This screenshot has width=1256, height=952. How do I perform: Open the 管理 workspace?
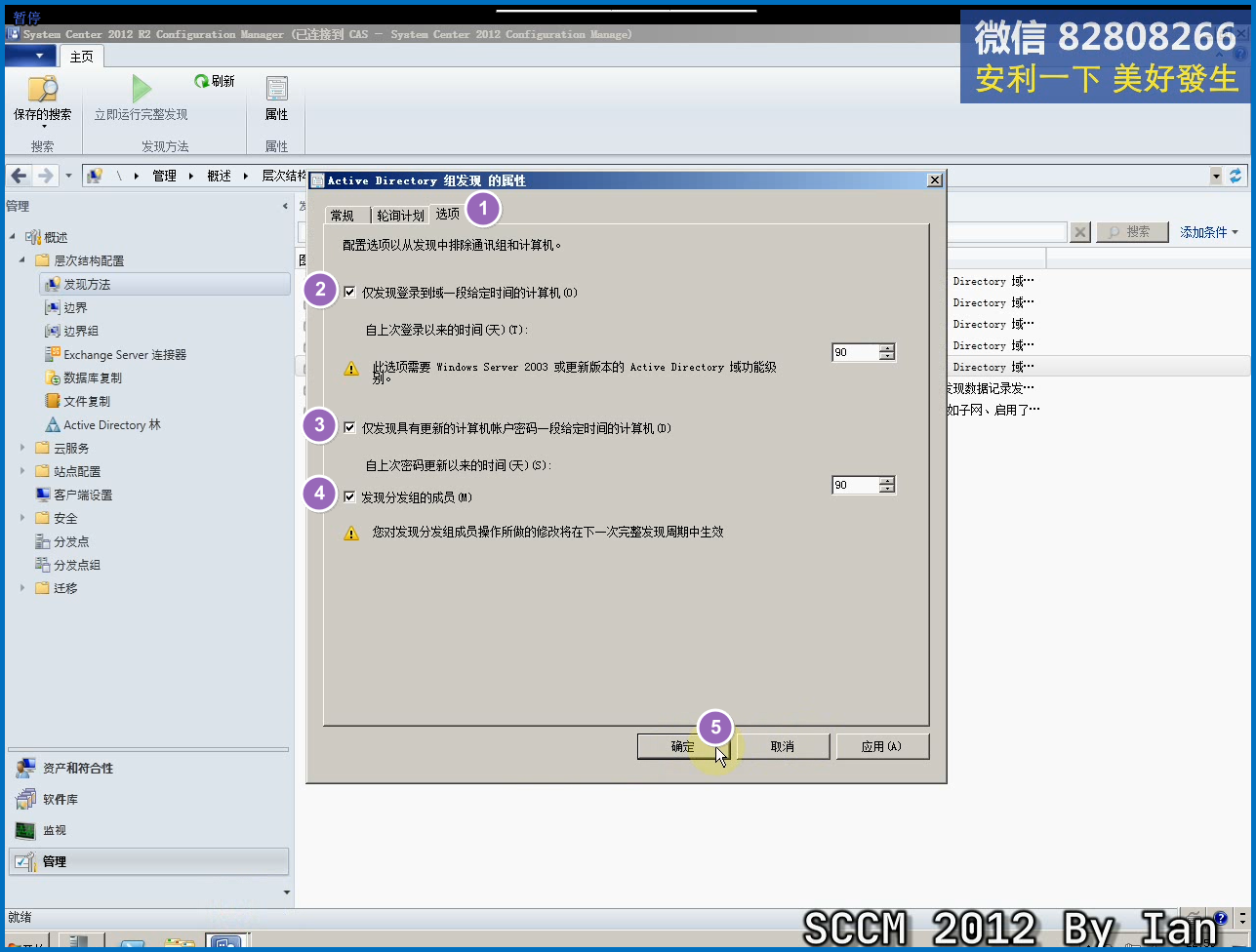pos(149,861)
